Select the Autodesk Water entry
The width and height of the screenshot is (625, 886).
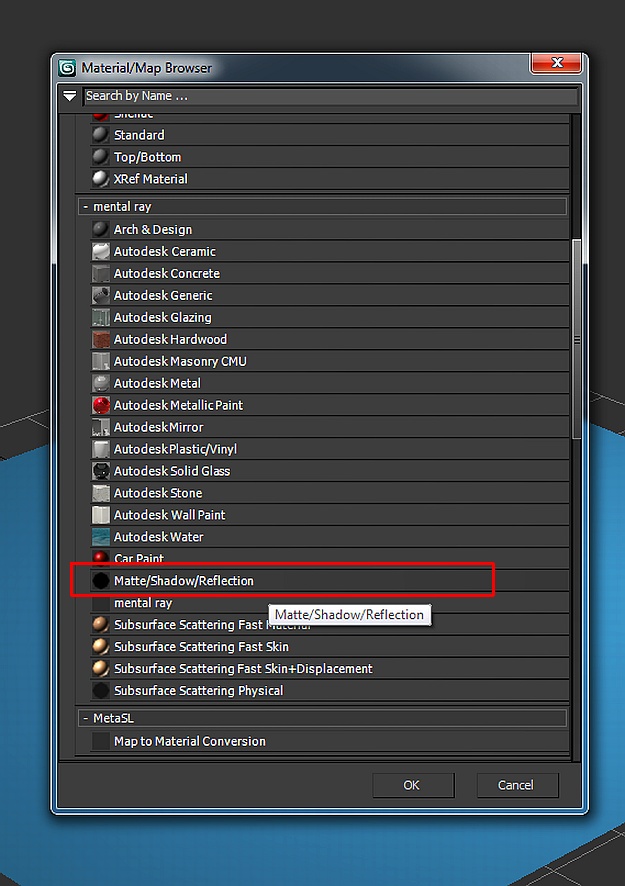[330, 537]
